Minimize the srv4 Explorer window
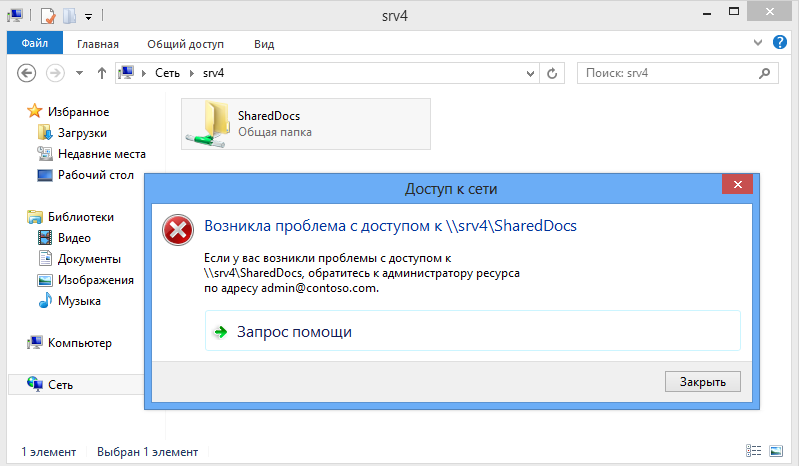Screen dimensions: 799x466 [706, 13]
